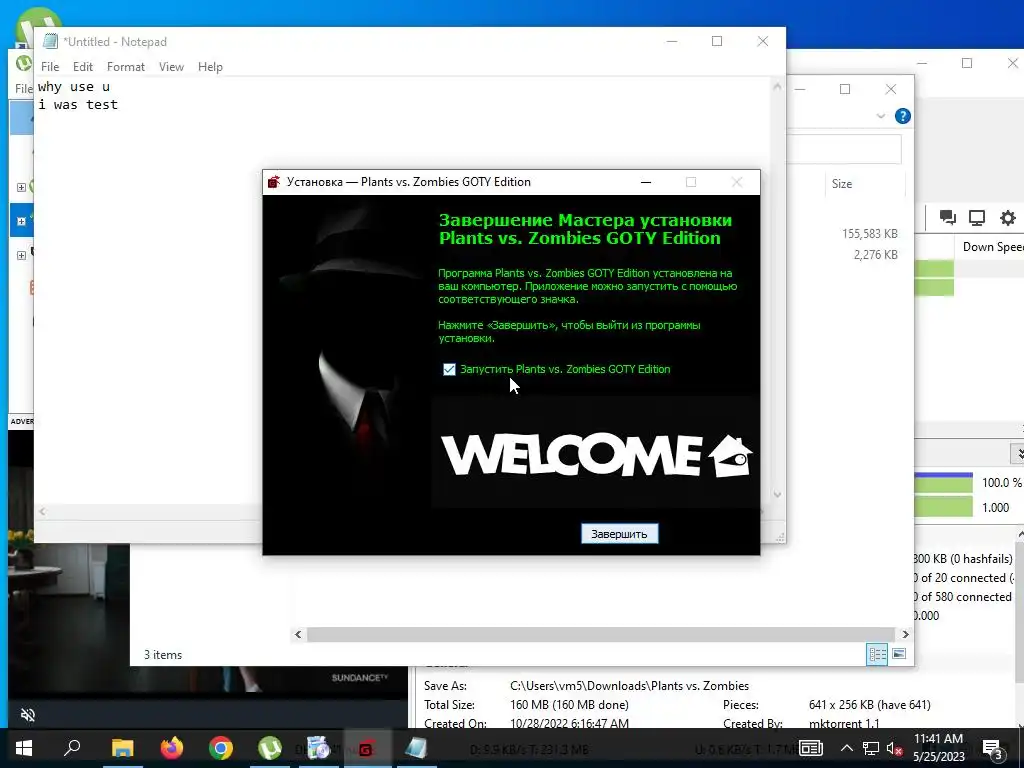The image size is (1024, 768).
Task: Switch to uTorrent on the taskbar
Action: point(269,748)
